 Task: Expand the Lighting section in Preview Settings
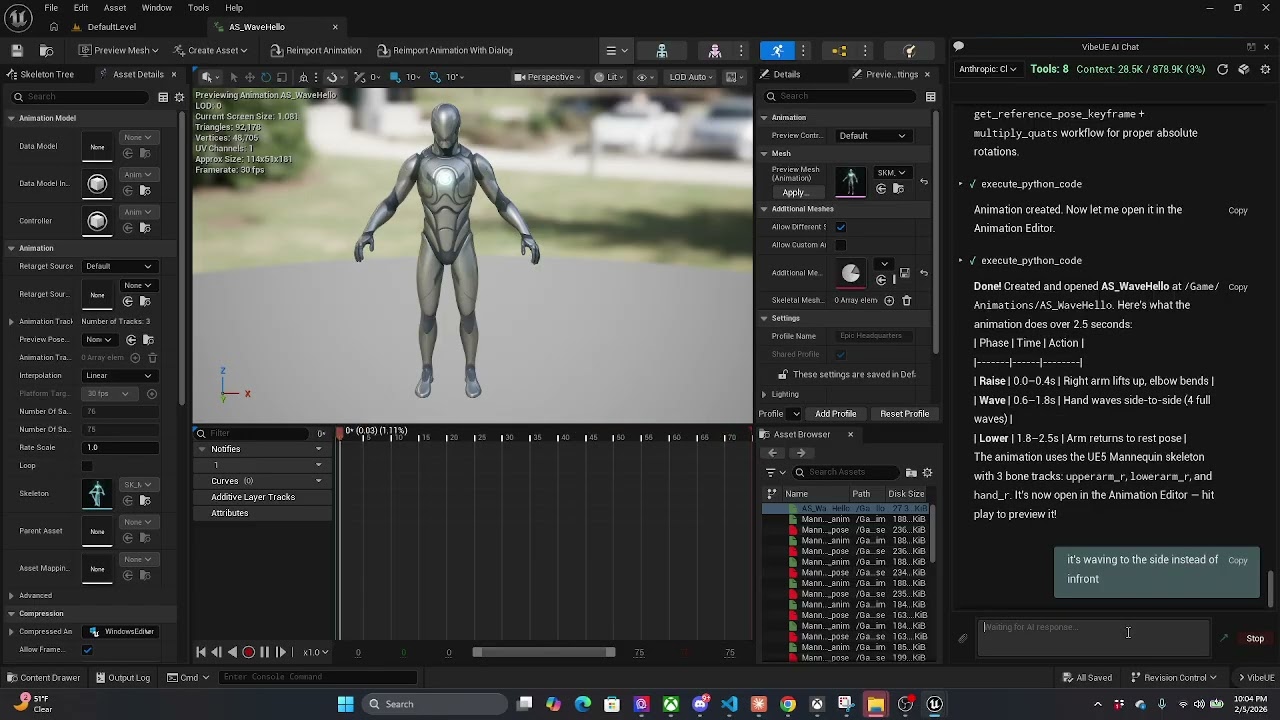[x=764, y=394]
